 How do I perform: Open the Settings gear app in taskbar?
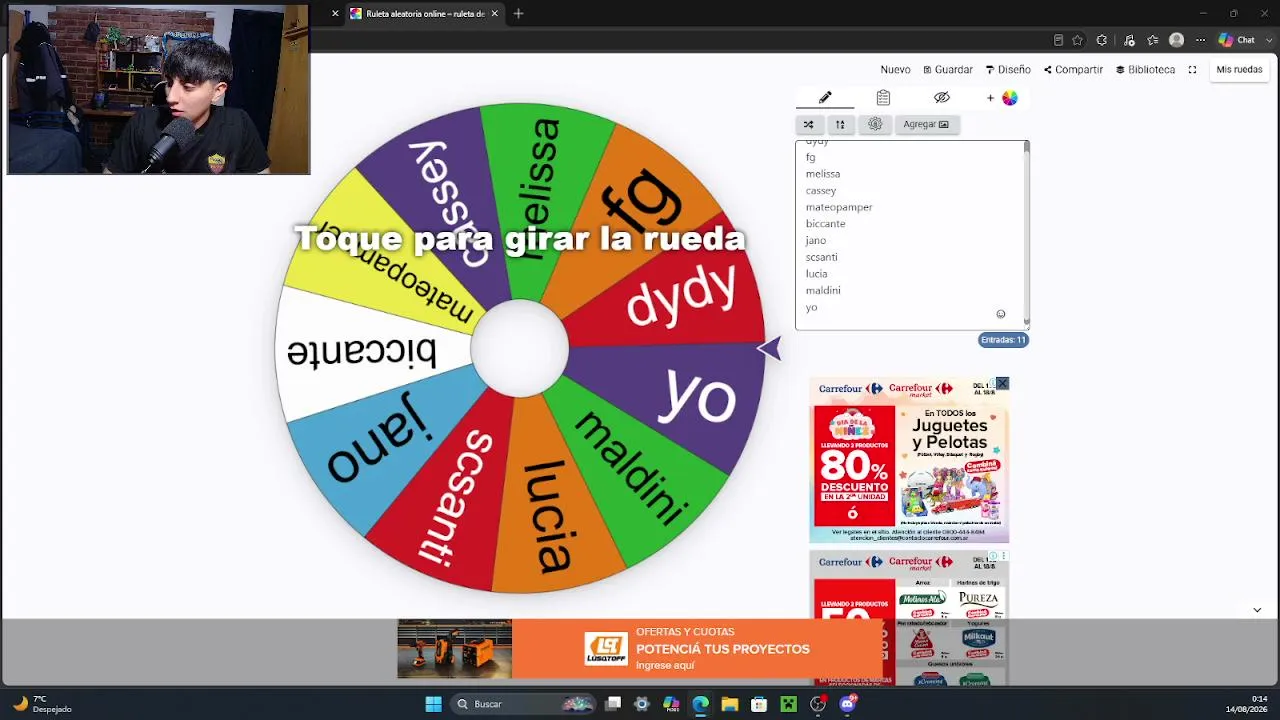pyautogui.click(x=642, y=704)
